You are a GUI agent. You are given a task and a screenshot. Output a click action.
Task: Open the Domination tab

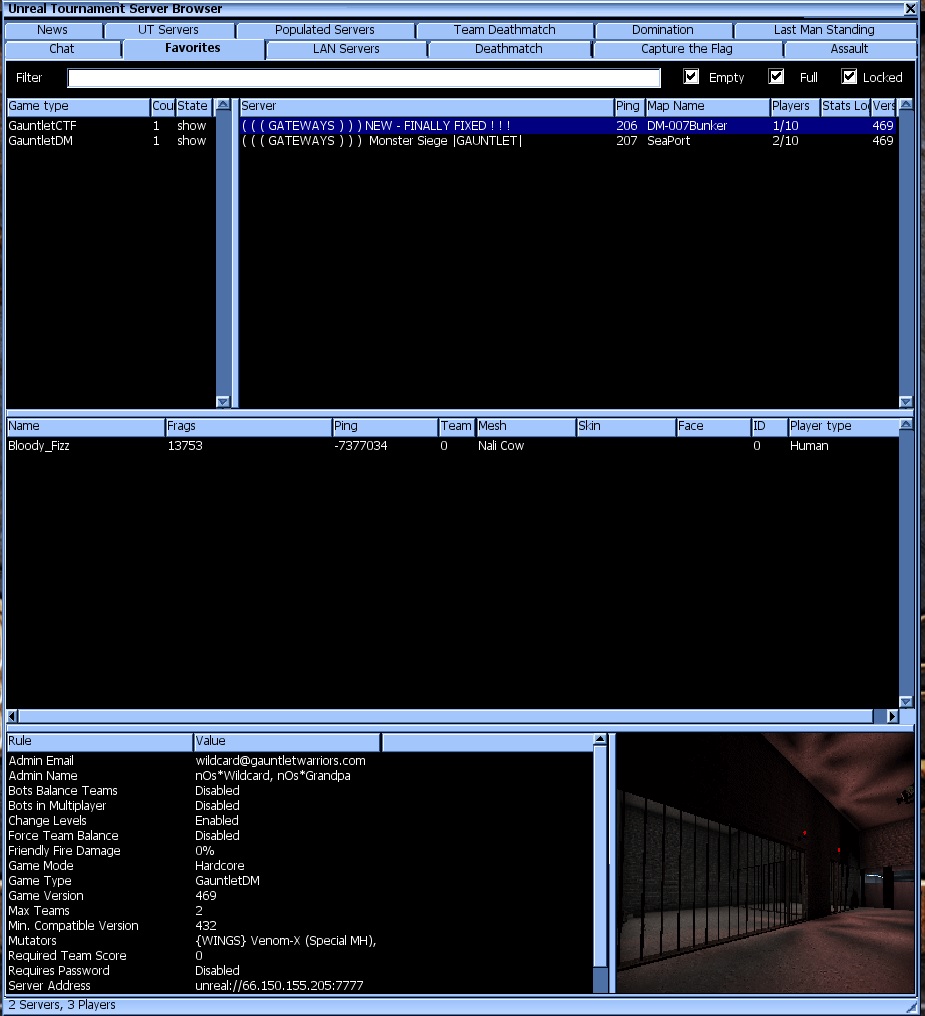click(x=663, y=30)
